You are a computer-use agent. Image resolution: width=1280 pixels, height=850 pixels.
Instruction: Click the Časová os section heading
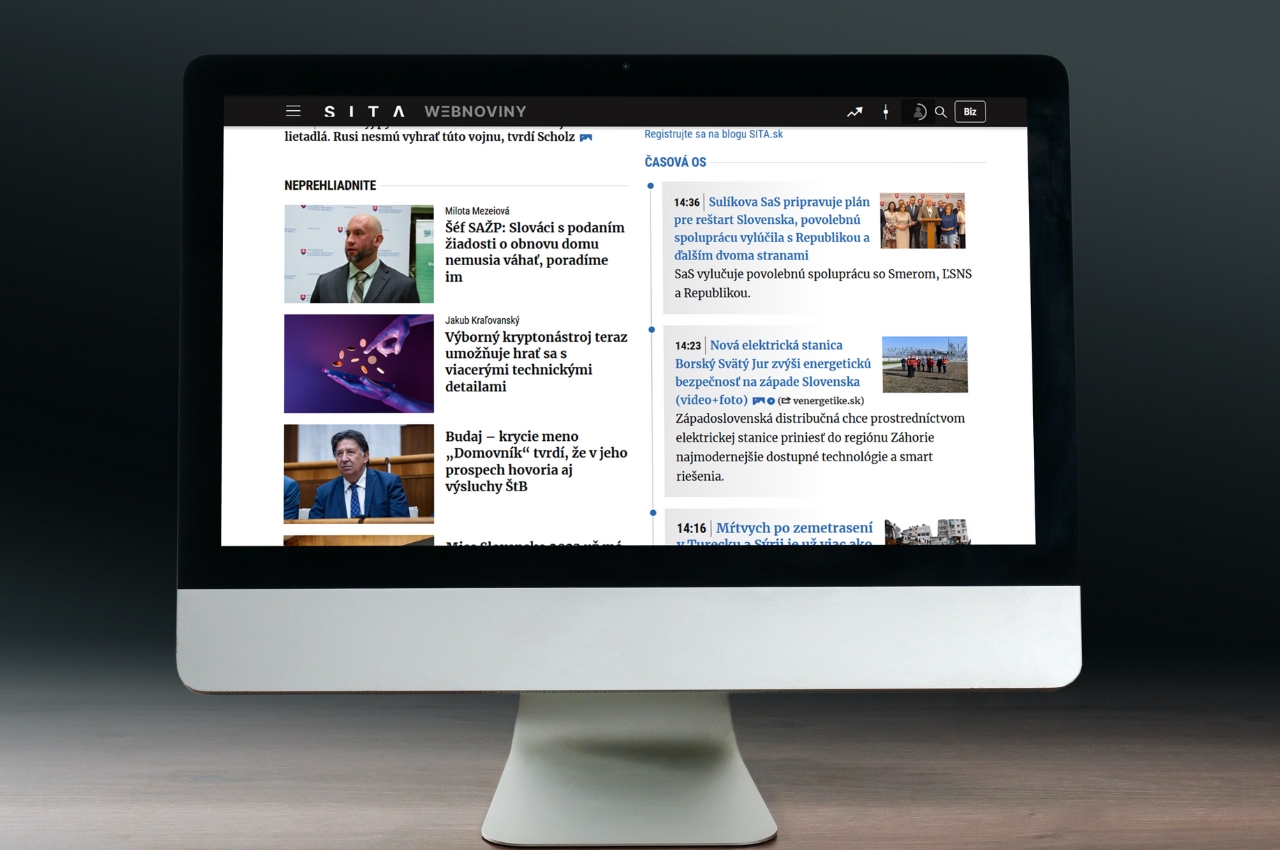tap(675, 162)
